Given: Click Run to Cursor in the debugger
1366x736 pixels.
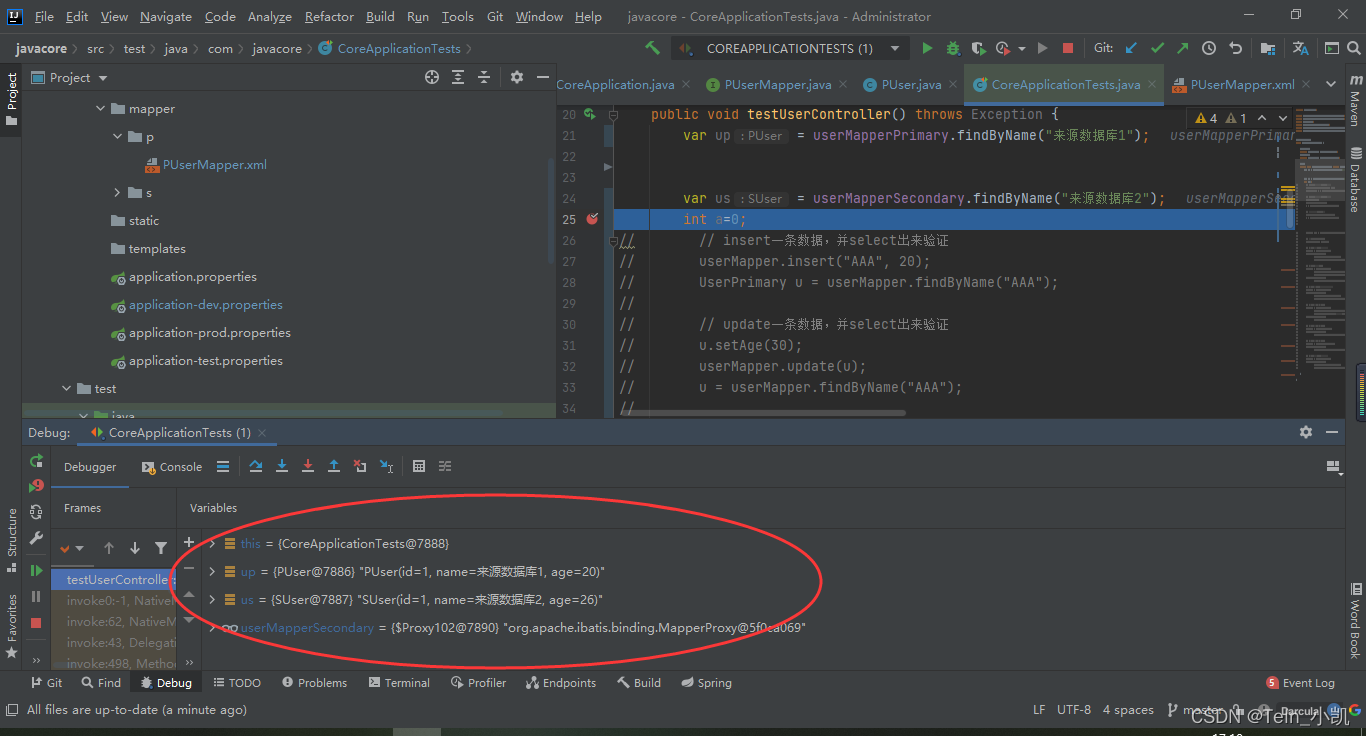Looking at the screenshot, I should tap(386, 466).
